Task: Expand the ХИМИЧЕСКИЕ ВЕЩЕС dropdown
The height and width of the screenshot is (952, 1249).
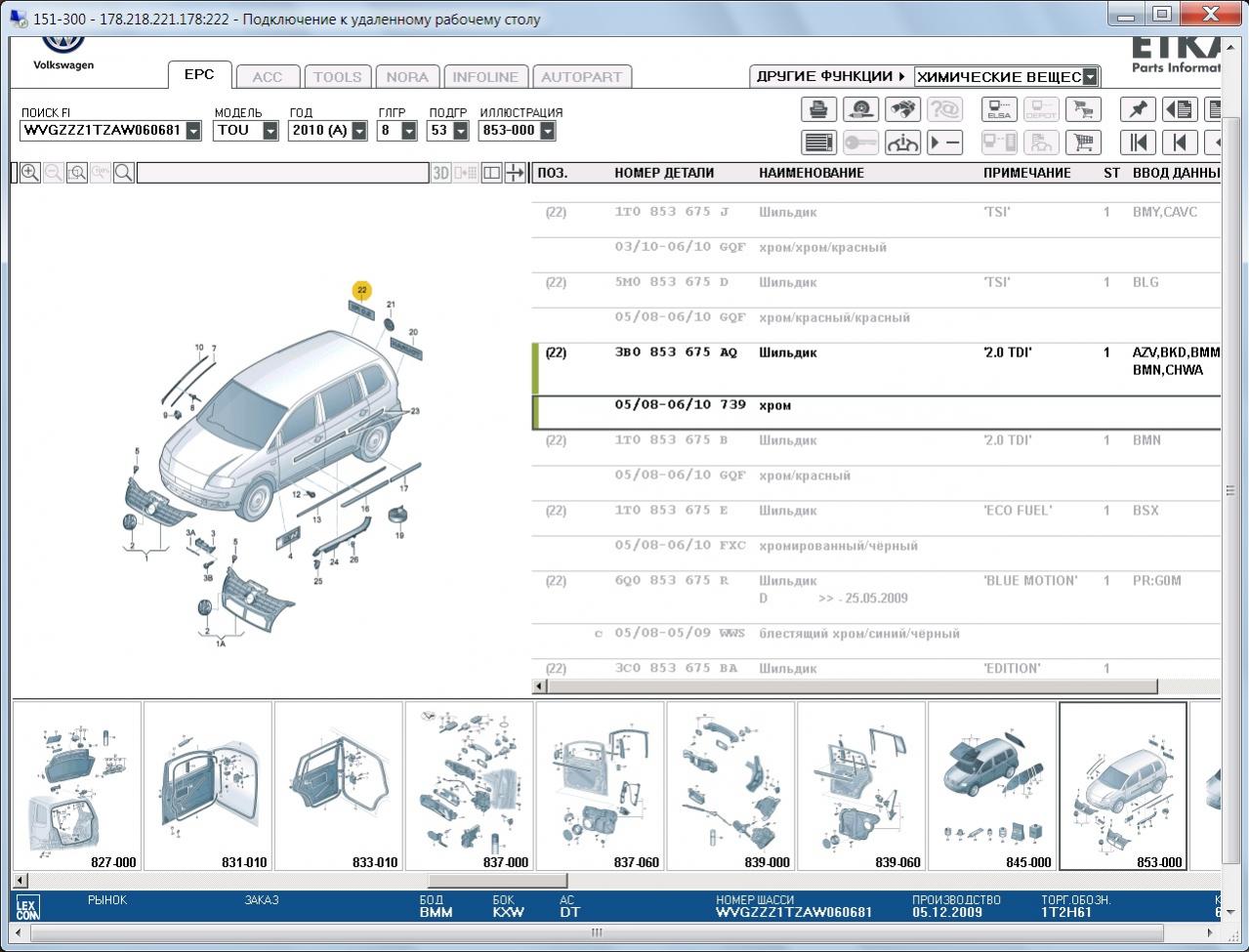Action: (x=1090, y=76)
